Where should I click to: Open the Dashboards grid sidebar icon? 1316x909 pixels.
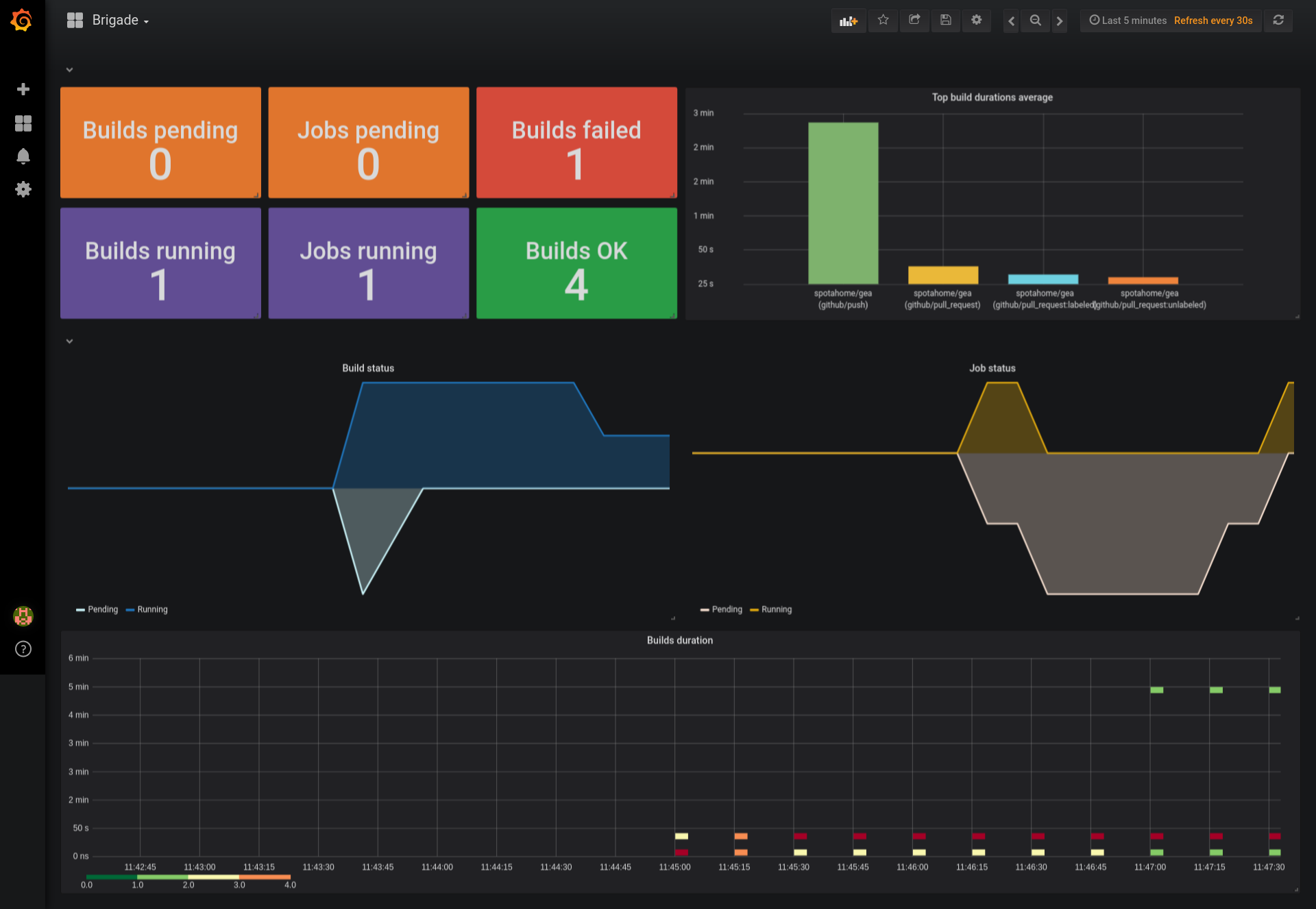[23, 123]
